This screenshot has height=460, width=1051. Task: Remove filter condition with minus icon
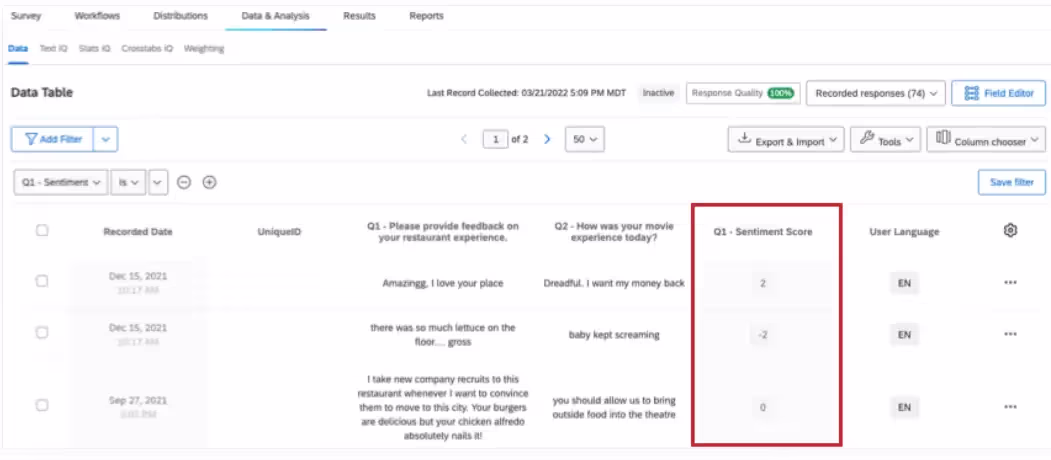point(184,182)
